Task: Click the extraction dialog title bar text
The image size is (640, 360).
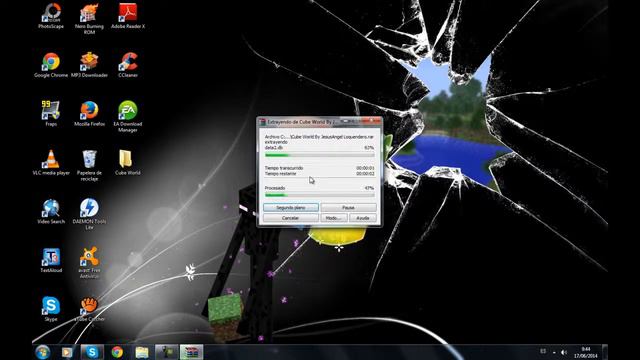Action: (x=301, y=122)
